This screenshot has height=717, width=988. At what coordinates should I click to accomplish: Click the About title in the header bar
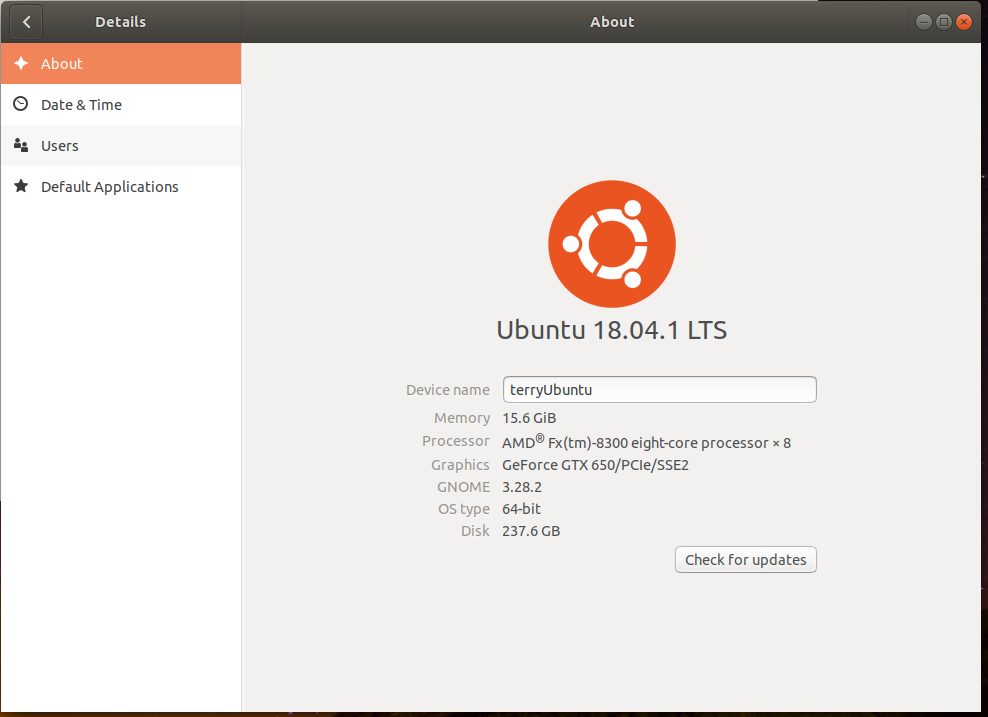click(x=612, y=22)
